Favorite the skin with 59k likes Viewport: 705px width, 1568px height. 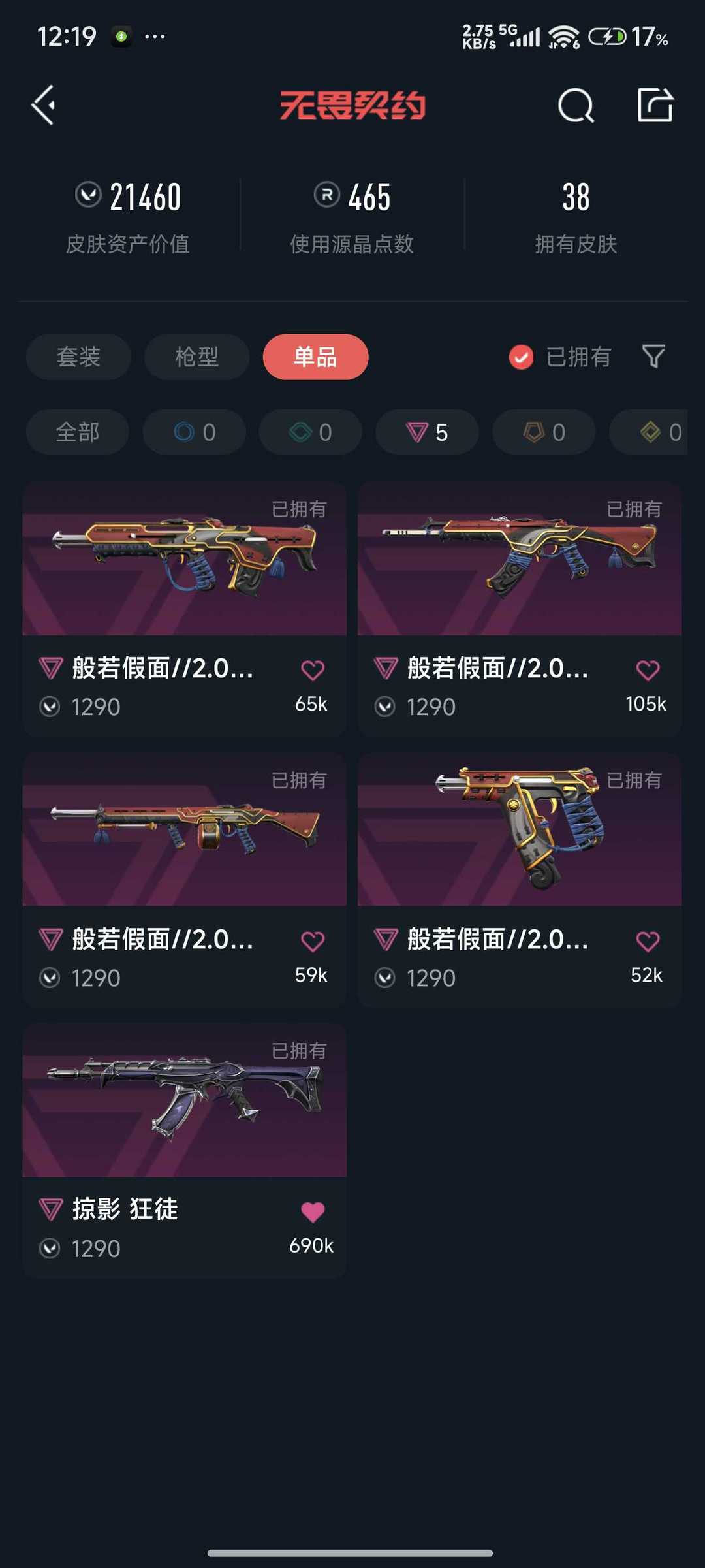[x=313, y=941]
